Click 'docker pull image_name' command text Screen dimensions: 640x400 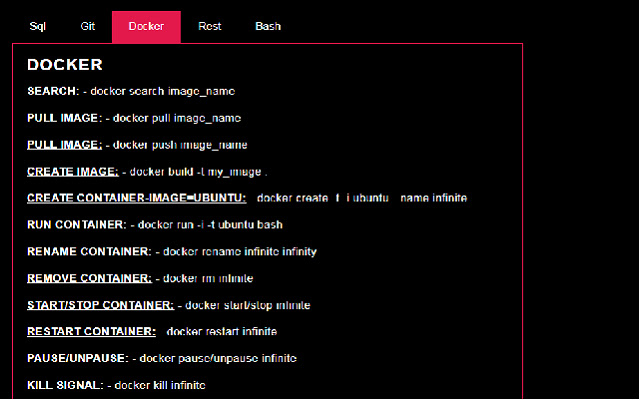pos(177,118)
